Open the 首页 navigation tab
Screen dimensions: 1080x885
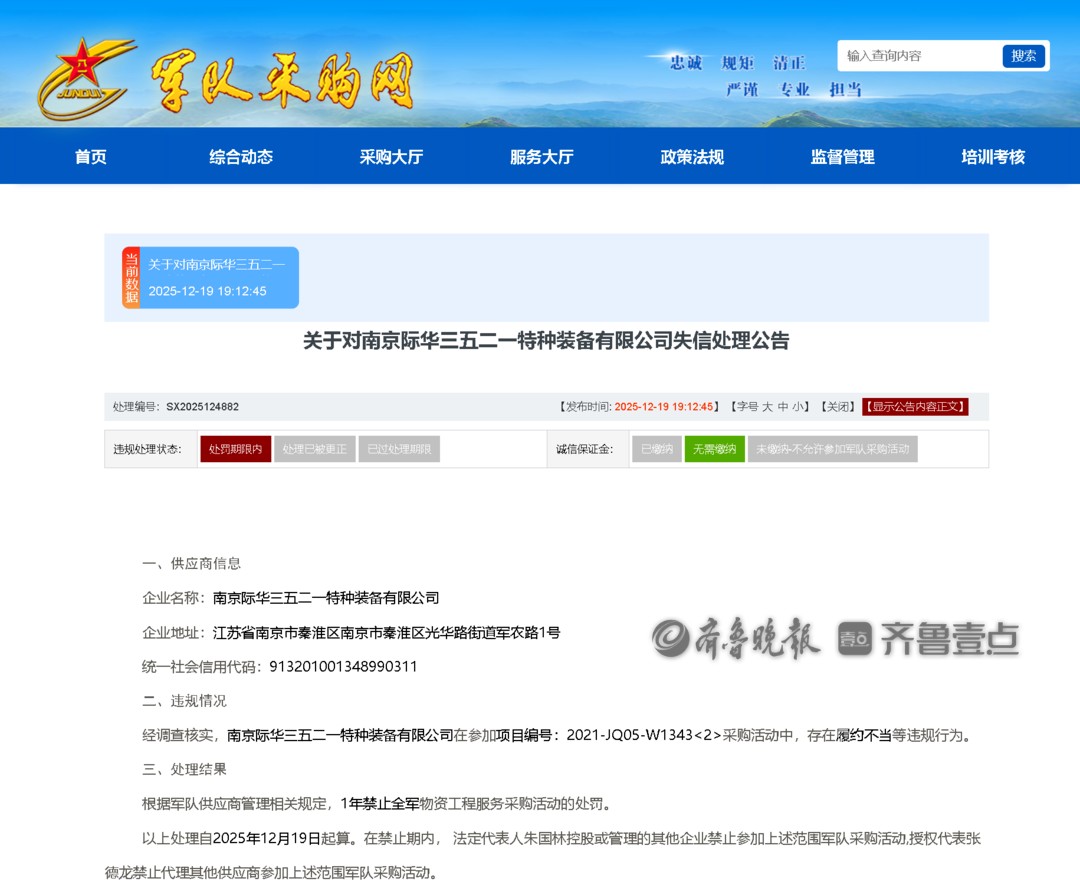pos(90,157)
